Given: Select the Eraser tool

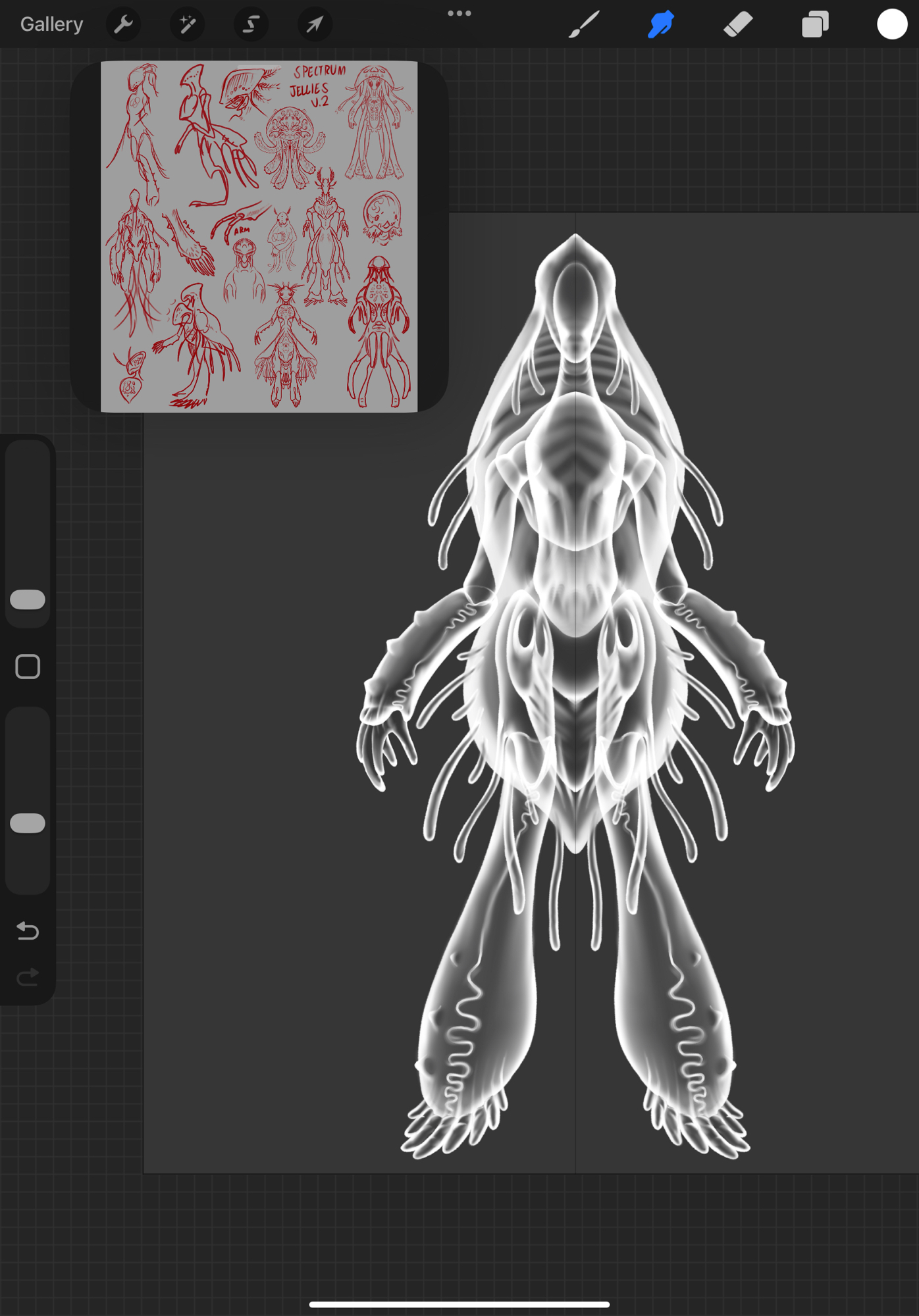Looking at the screenshot, I should [x=738, y=24].
